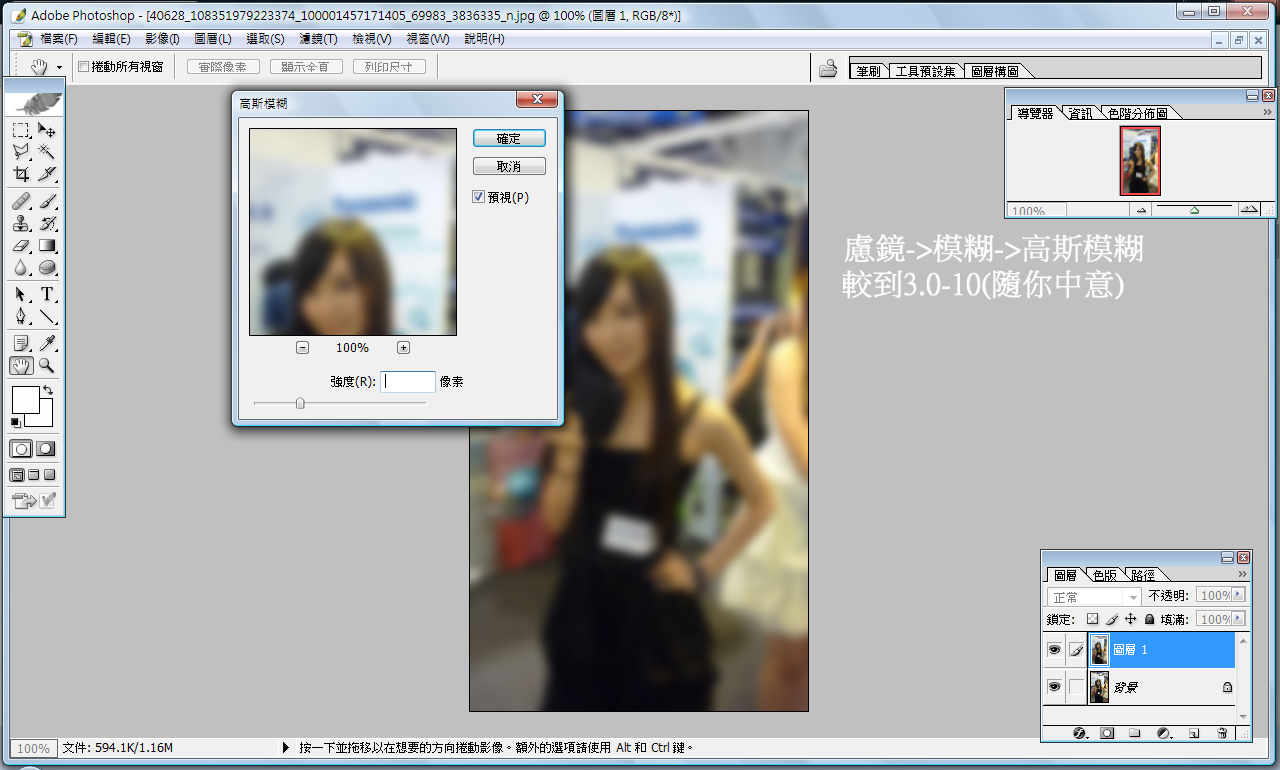Click 取消 button in Gaussian blur dialog
The width and height of the screenshot is (1280, 770).
(509, 166)
